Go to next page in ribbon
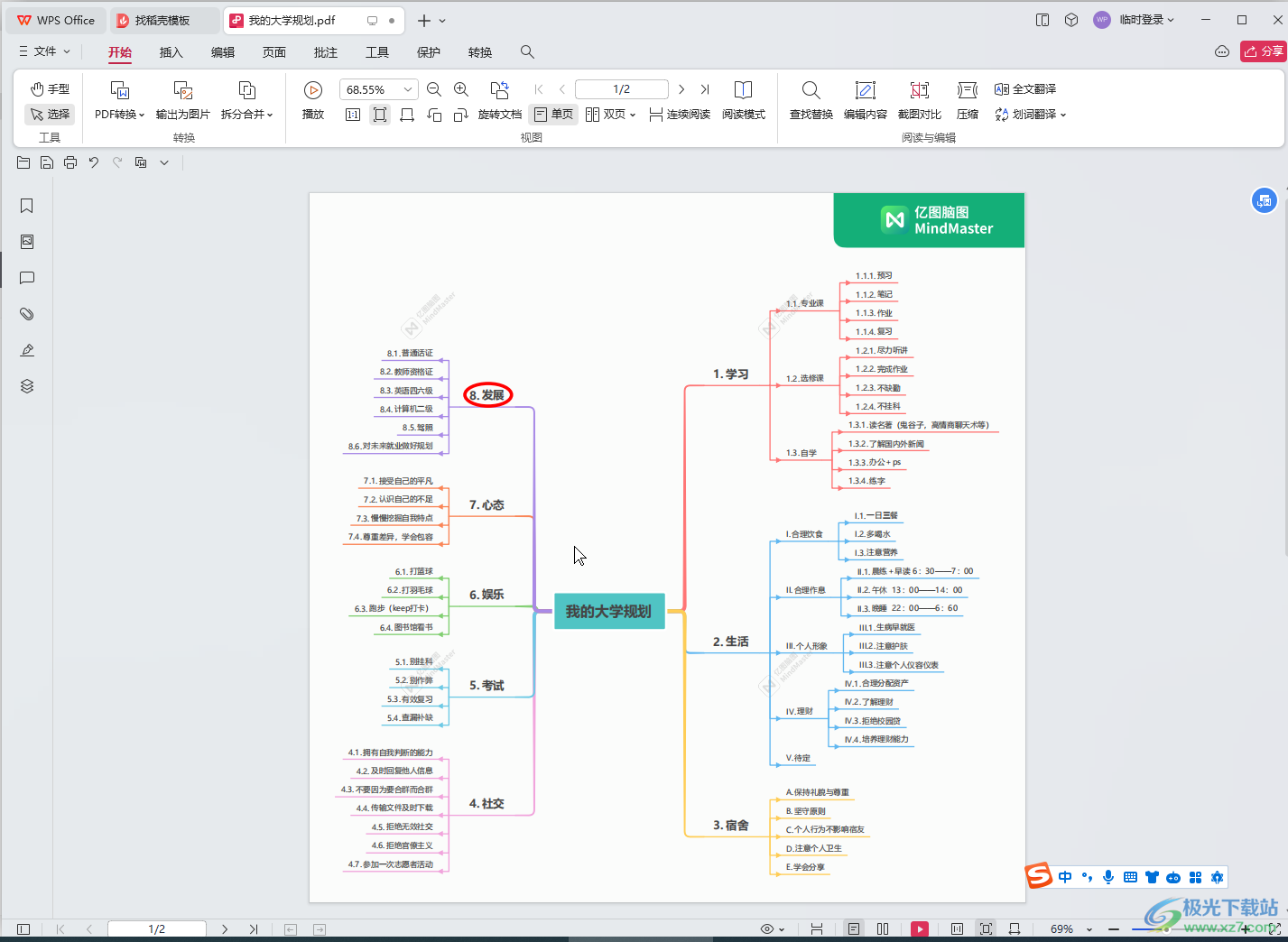 click(x=681, y=89)
